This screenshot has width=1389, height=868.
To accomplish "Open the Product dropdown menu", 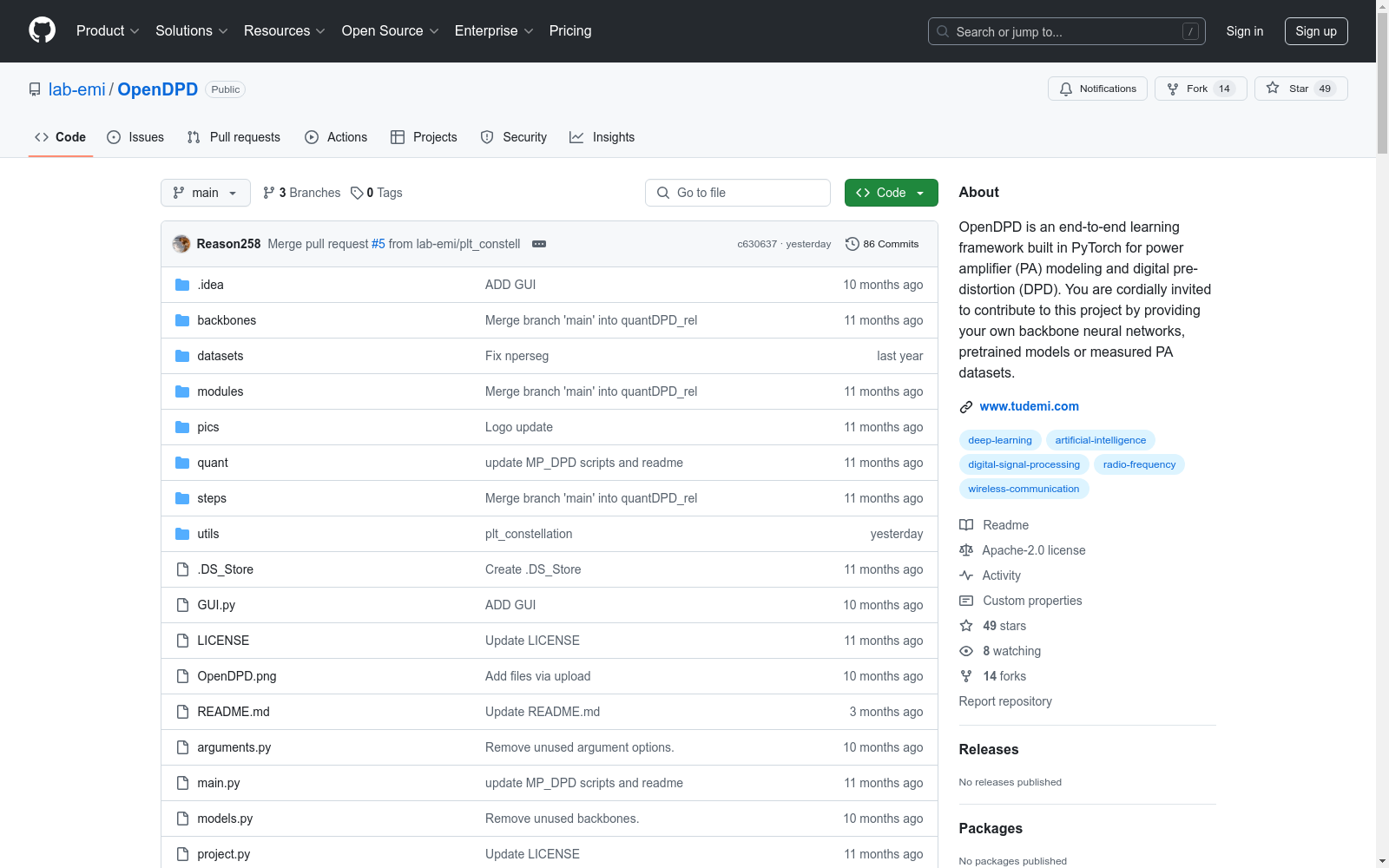I will [x=108, y=31].
